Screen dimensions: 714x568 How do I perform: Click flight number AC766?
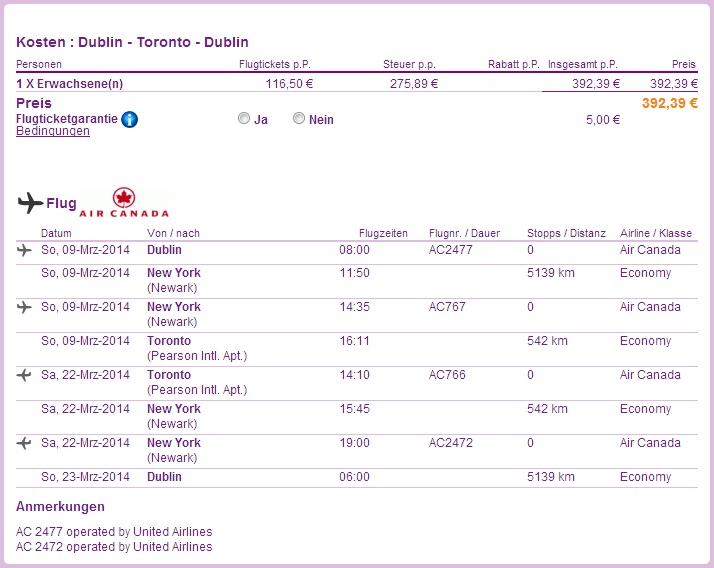[x=447, y=375]
